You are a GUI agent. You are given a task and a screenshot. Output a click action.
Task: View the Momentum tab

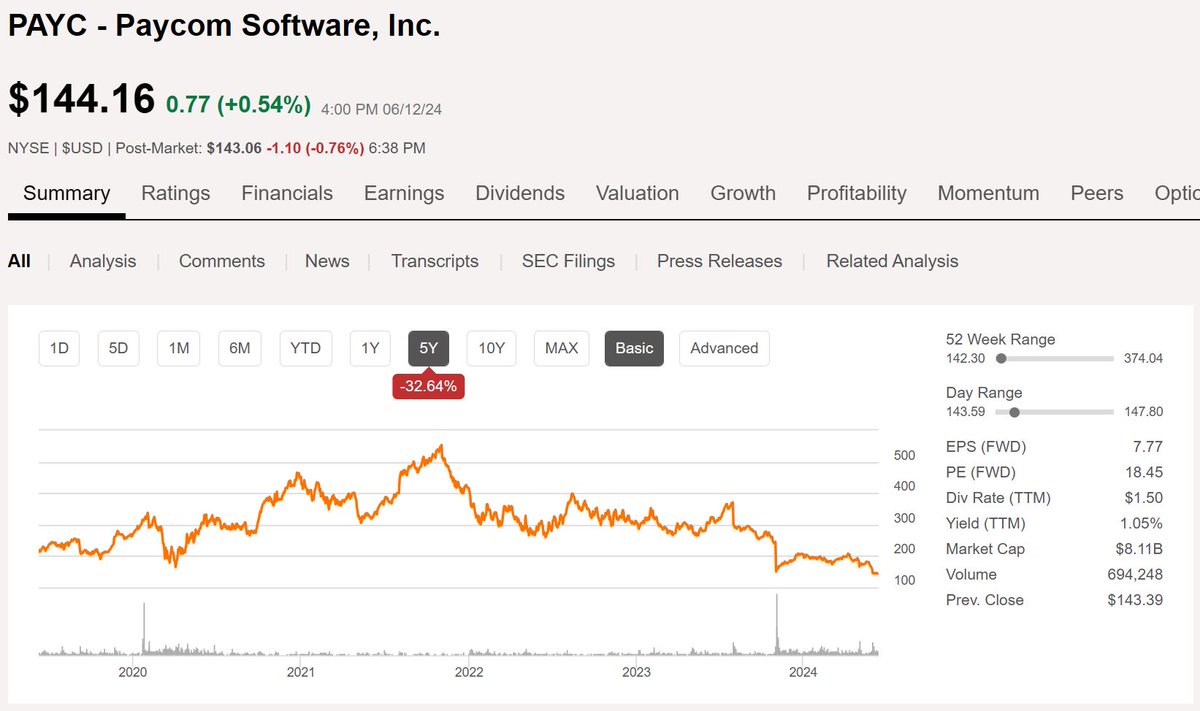(988, 193)
